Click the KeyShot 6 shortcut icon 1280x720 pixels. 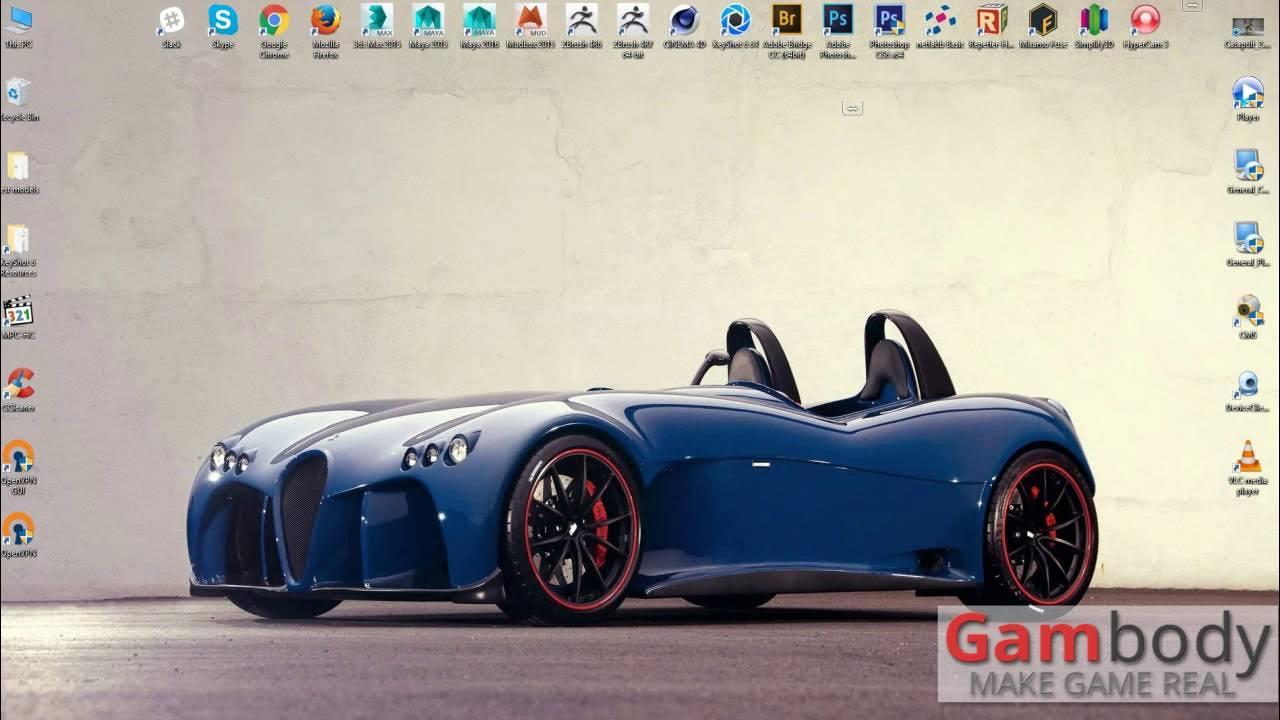point(735,21)
